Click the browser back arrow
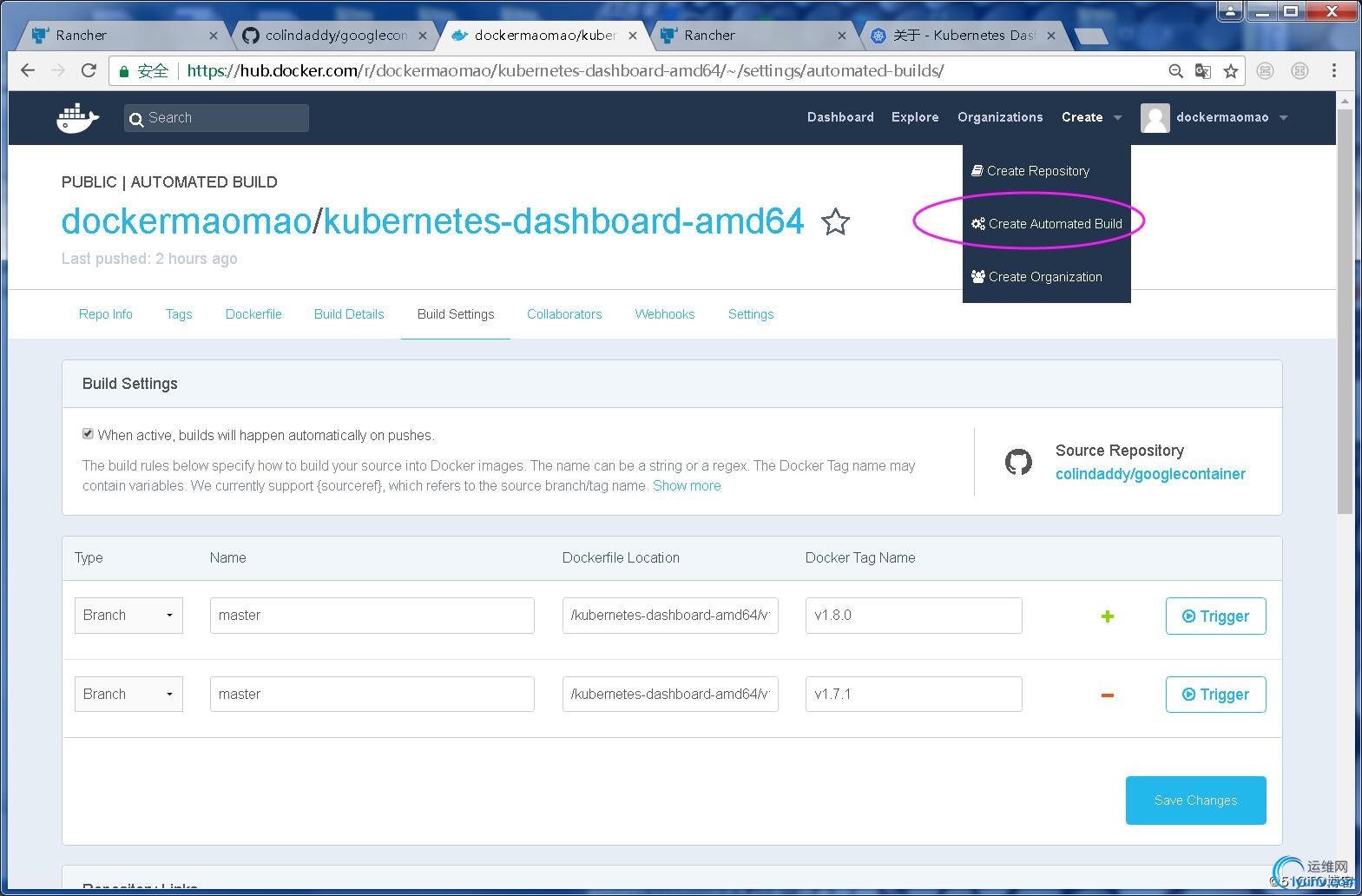1362x896 pixels. [28, 70]
